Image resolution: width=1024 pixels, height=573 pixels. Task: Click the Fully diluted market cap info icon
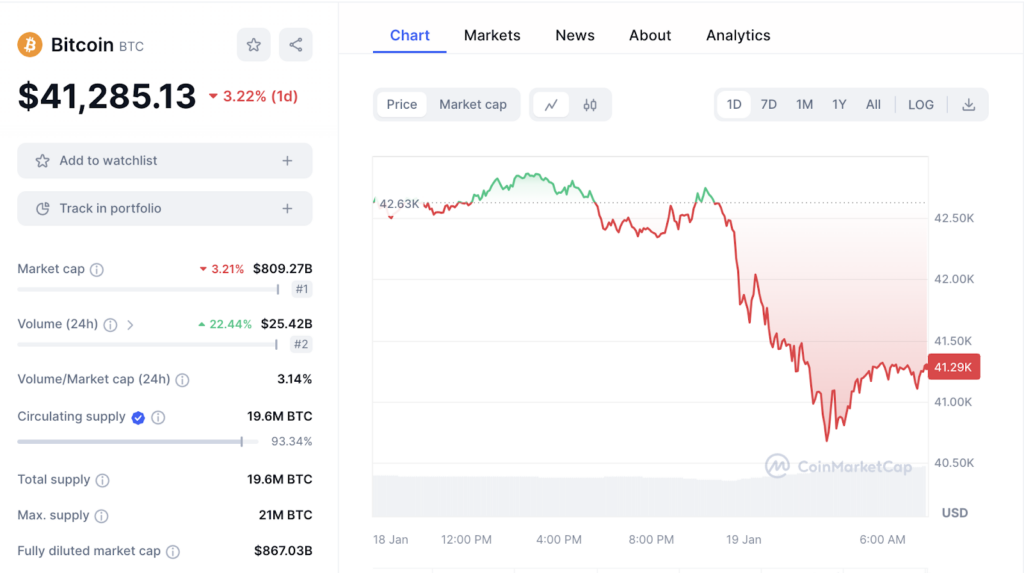[173, 551]
